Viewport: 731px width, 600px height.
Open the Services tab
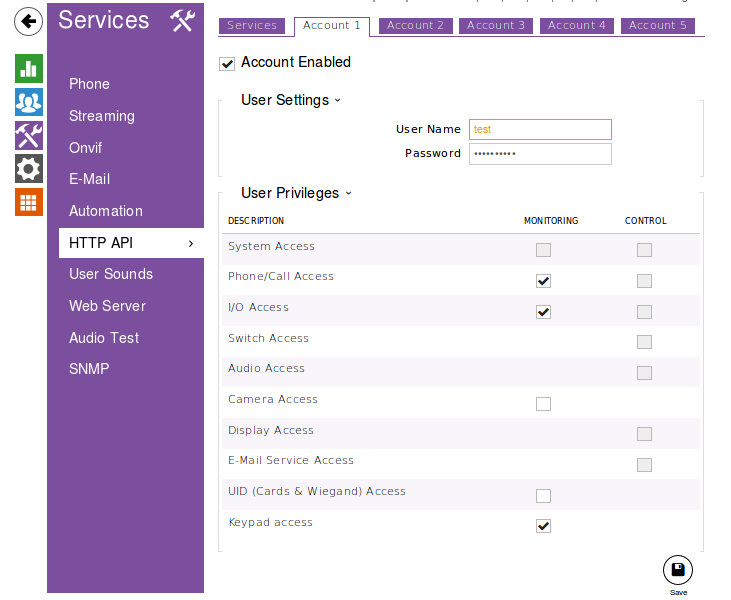252,26
